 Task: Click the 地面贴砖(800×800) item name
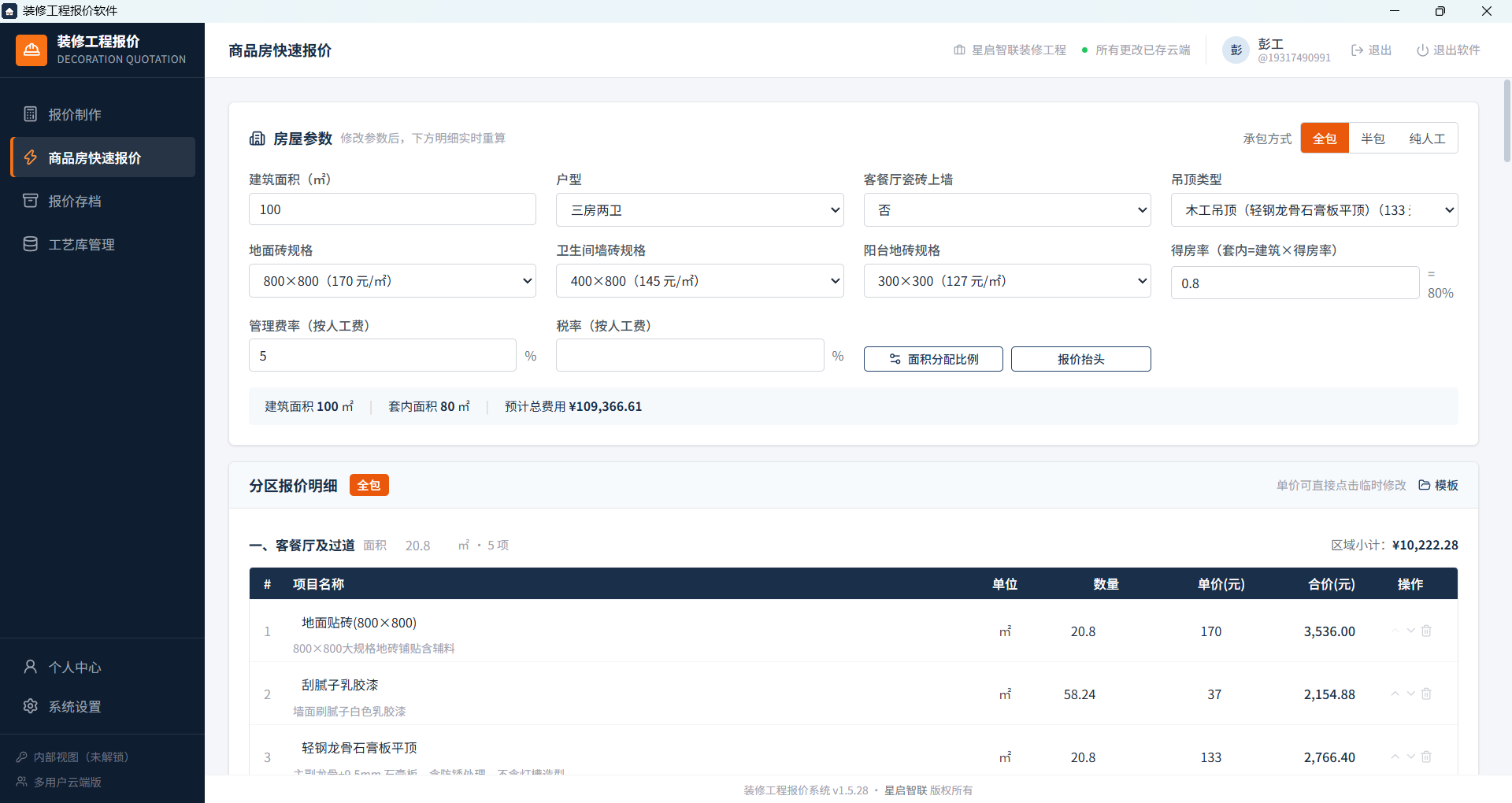359,623
